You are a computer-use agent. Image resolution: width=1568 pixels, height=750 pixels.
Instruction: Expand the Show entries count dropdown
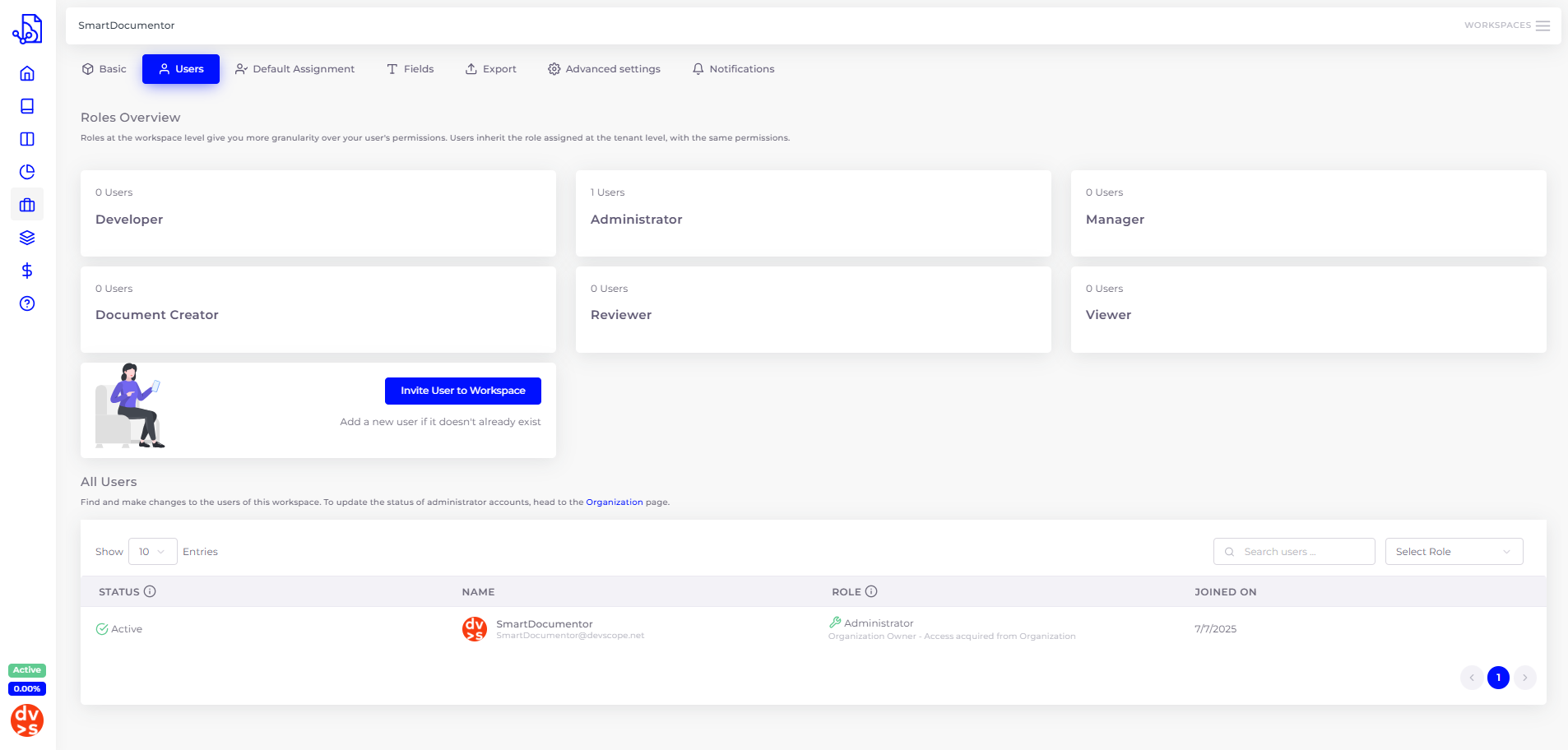pyautogui.click(x=152, y=552)
